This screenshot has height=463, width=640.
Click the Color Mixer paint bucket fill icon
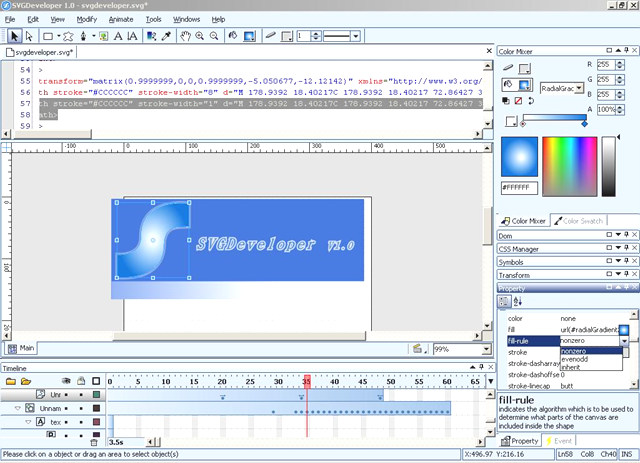coord(508,84)
